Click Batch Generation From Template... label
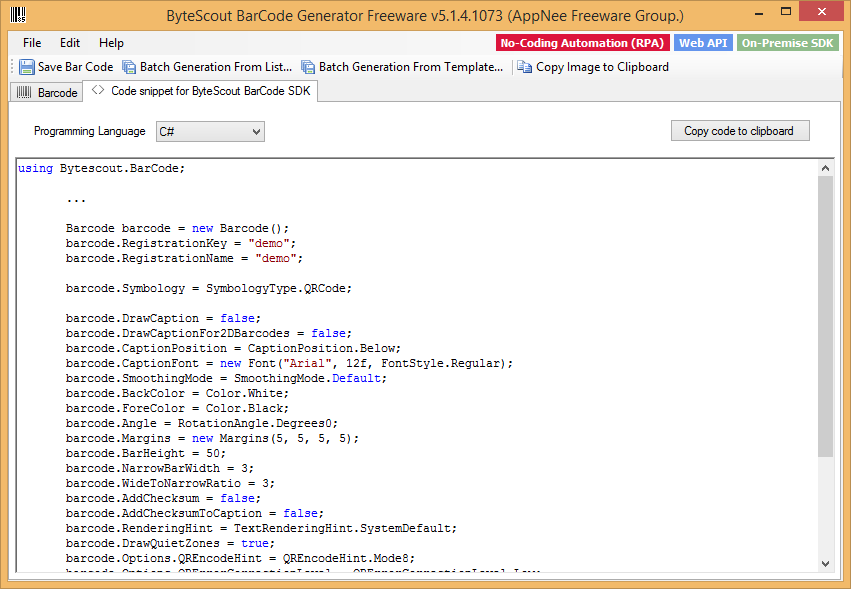The image size is (851, 589). [x=411, y=67]
